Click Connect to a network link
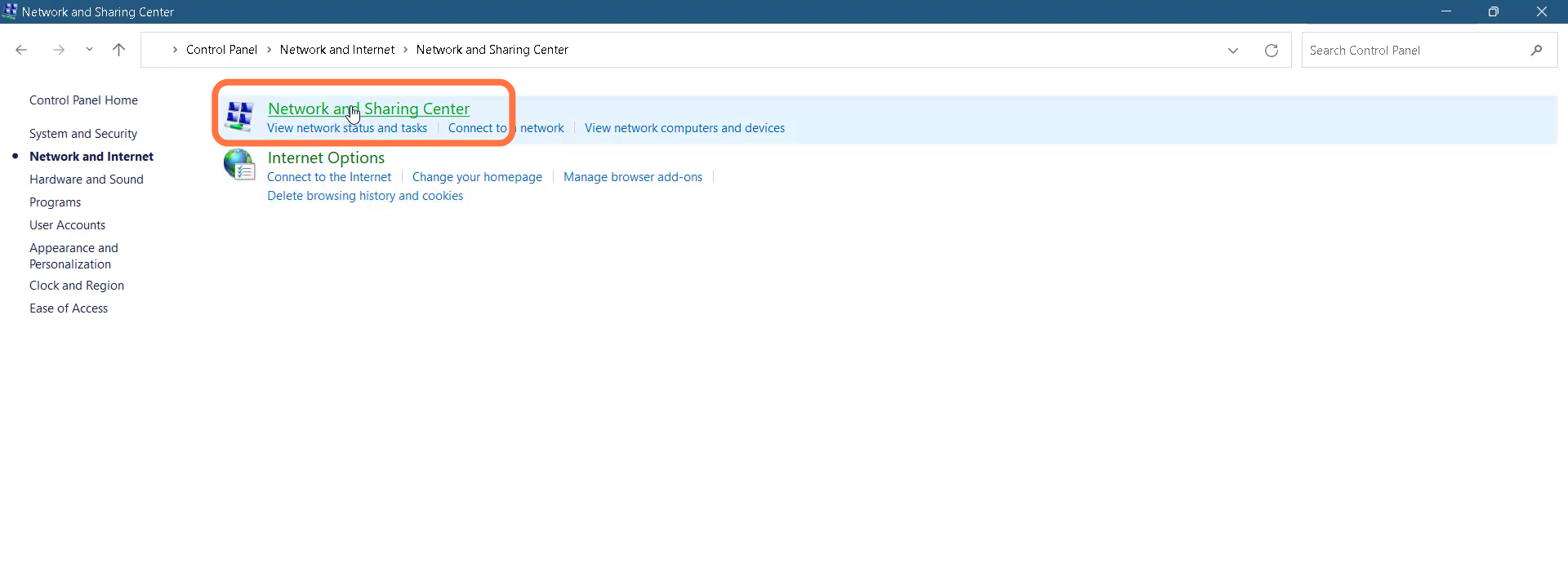This screenshot has height=581, width=1568. tap(506, 128)
